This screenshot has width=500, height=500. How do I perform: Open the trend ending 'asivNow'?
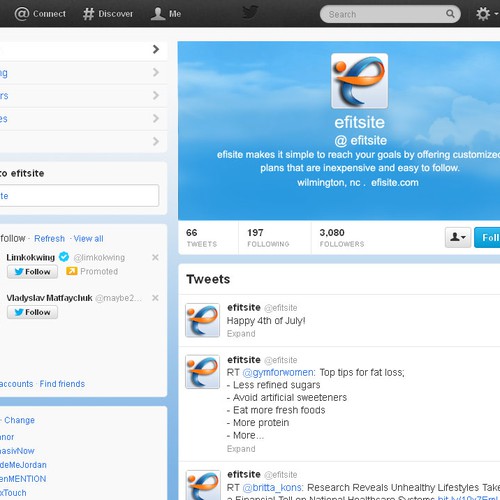click(17, 451)
